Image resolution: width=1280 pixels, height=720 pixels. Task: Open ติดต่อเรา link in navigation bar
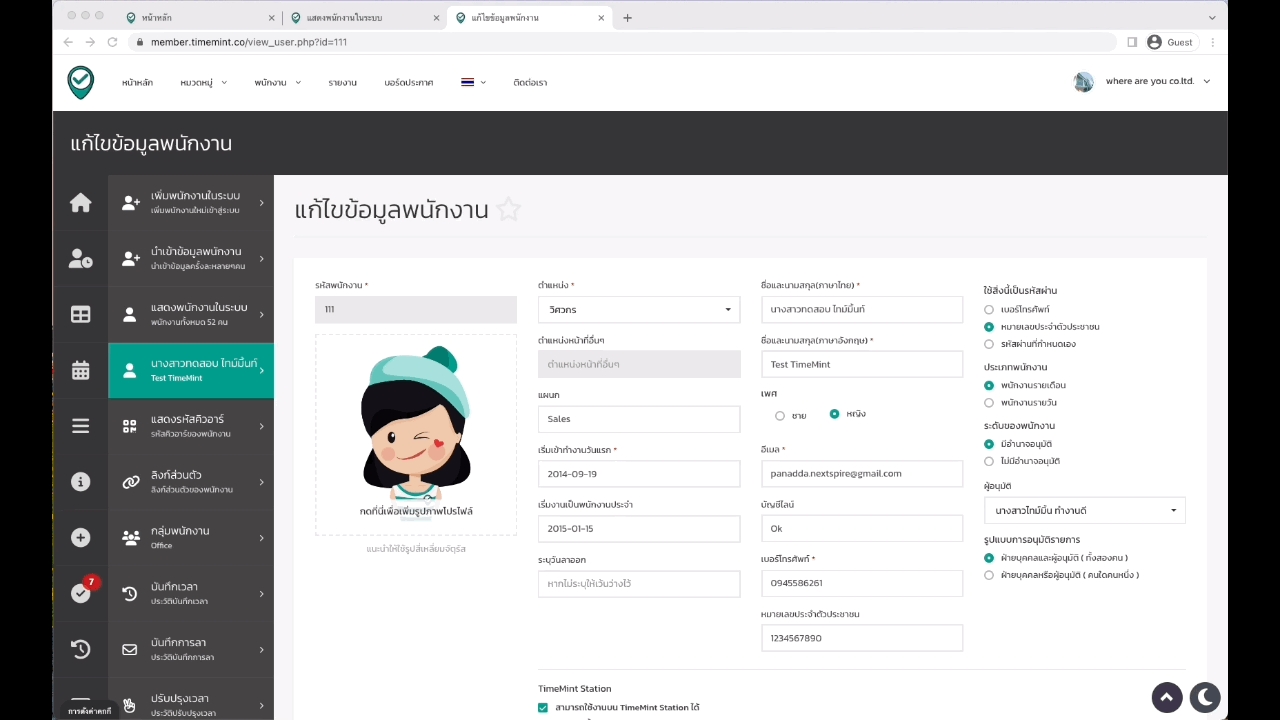(530, 82)
